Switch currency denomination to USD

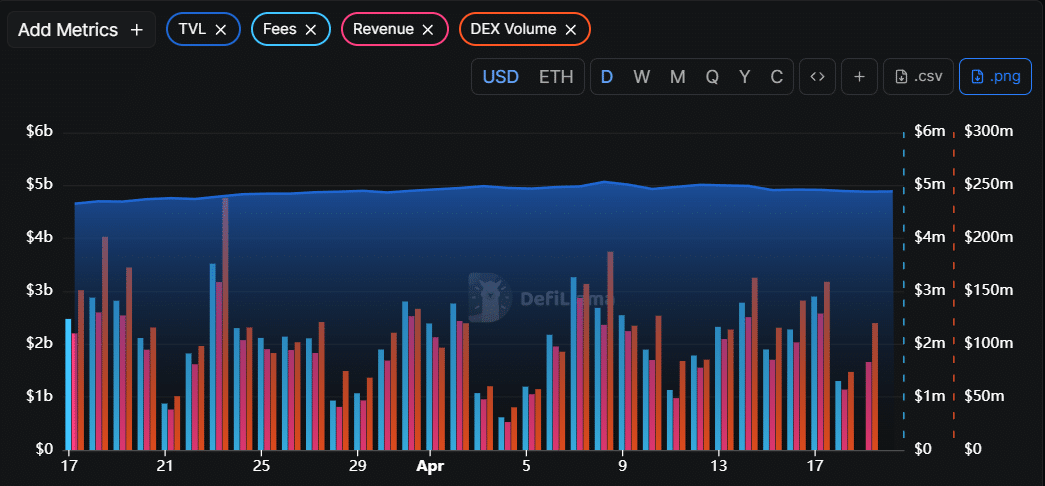coord(501,77)
